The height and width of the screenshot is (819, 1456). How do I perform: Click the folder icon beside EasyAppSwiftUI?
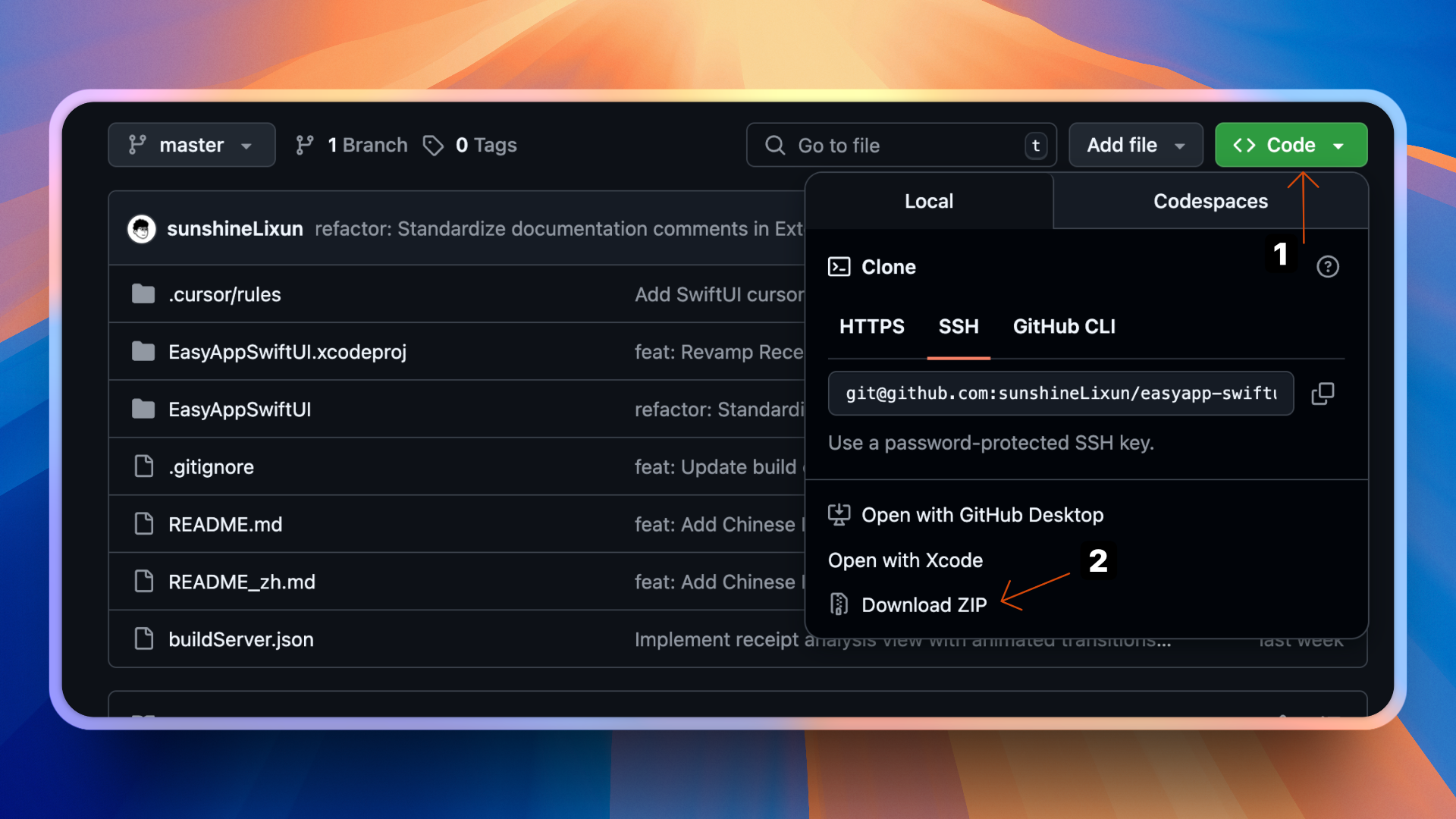coord(143,409)
